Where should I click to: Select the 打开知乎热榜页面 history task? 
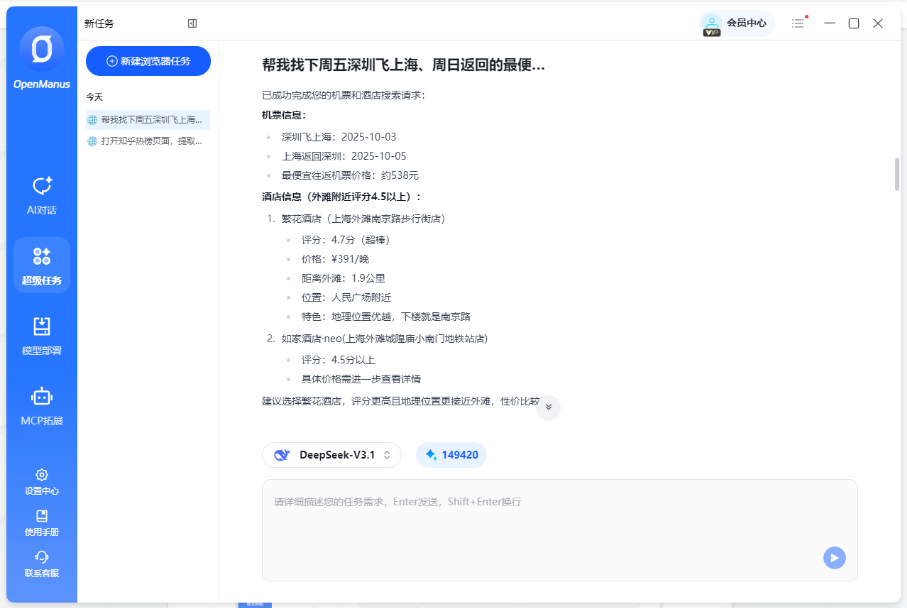pos(147,140)
